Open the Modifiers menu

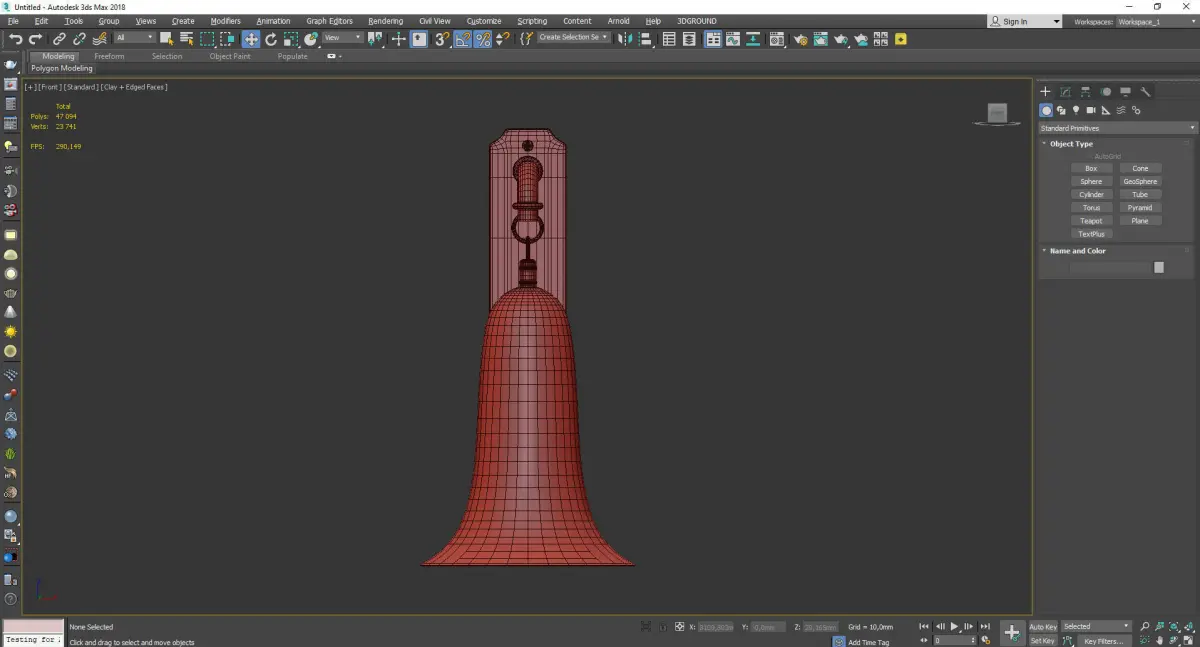[225, 21]
